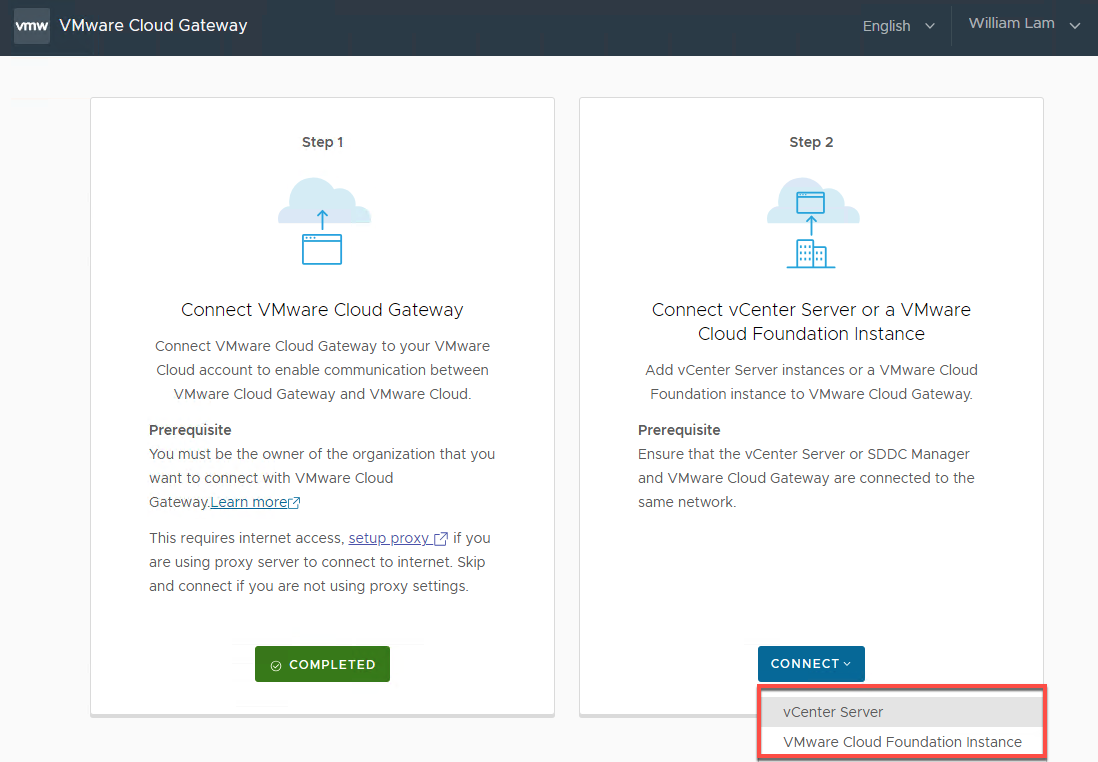The width and height of the screenshot is (1098, 762).
Task: Click the COMPLETED button in Step 1
Action: tap(322, 664)
